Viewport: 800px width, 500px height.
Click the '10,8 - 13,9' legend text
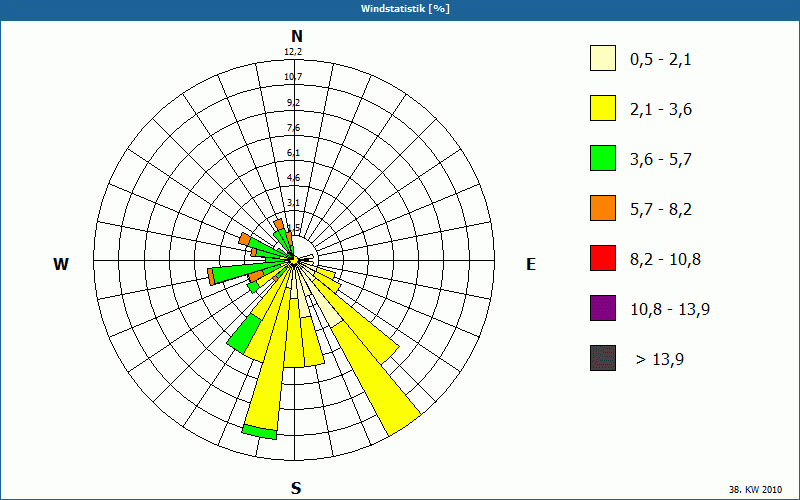[670, 310]
